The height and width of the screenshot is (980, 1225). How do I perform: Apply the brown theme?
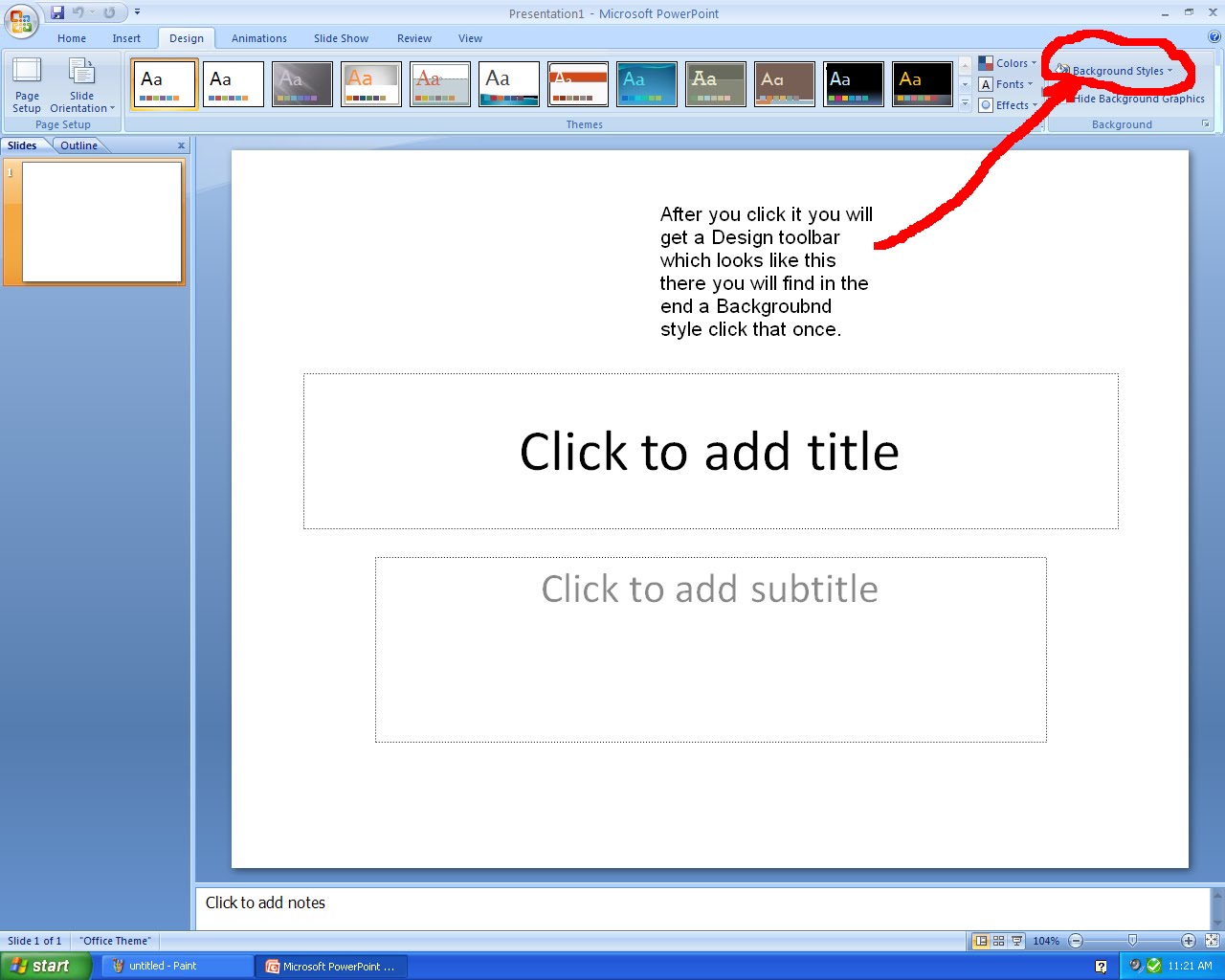click(785, 83)
